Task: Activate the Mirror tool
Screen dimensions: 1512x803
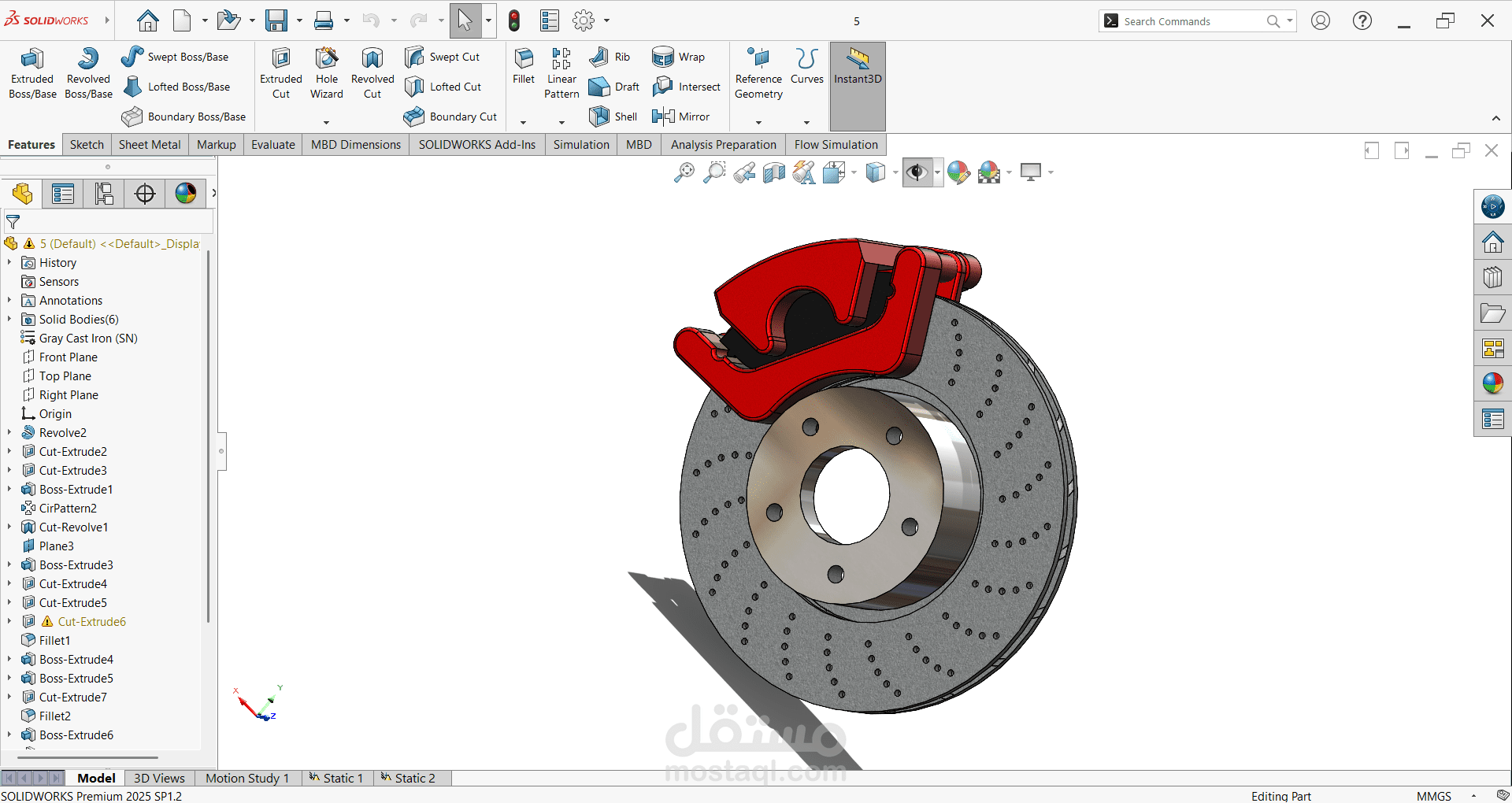Action: (681, 117)
